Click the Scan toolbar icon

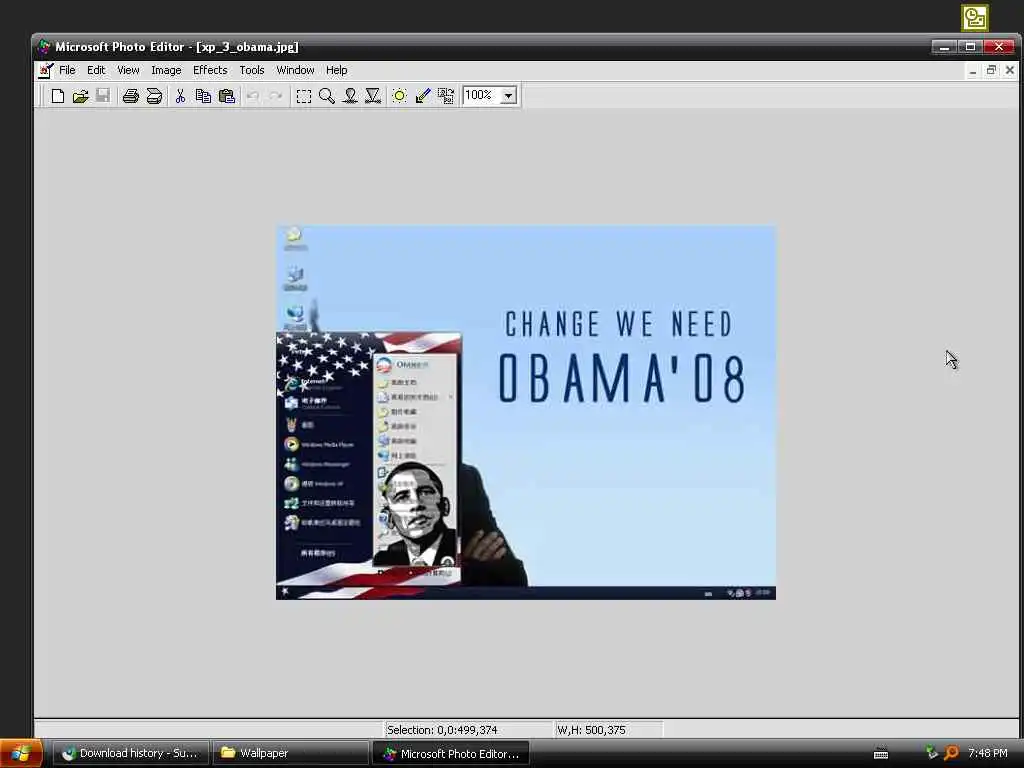click(154, 96)
